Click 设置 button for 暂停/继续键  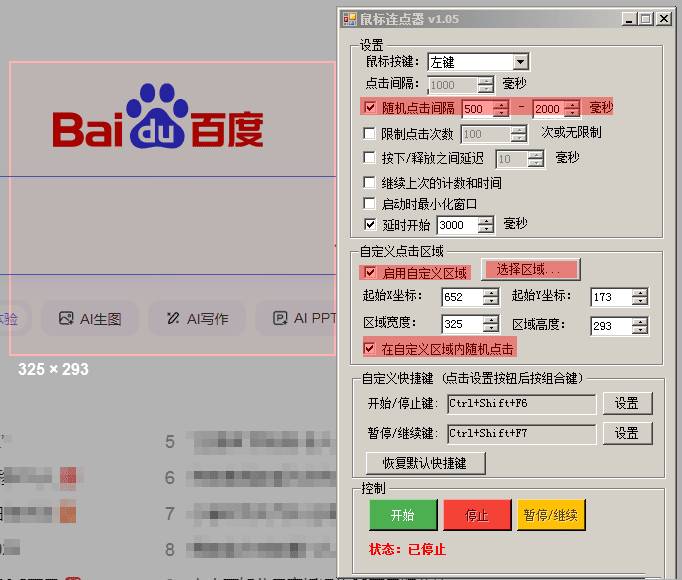[x=627, y=433]
